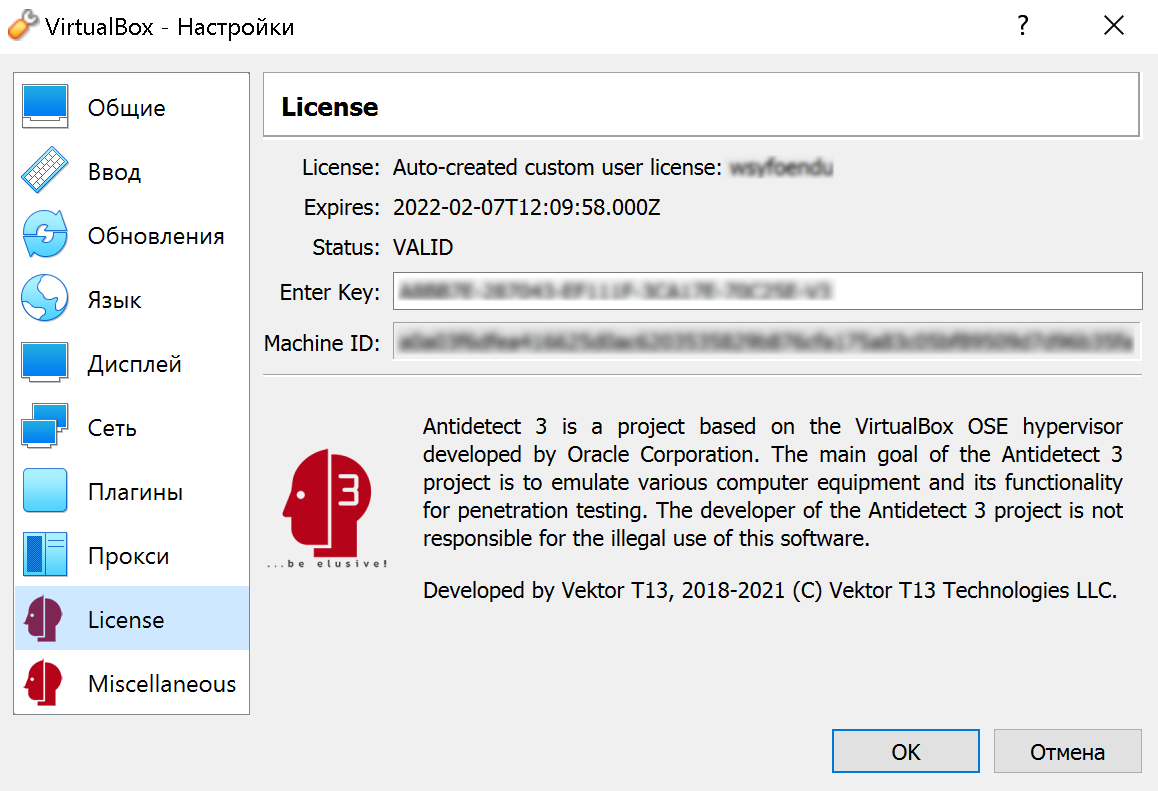Click the red head icon for Miscellaneous

[44, 682]
